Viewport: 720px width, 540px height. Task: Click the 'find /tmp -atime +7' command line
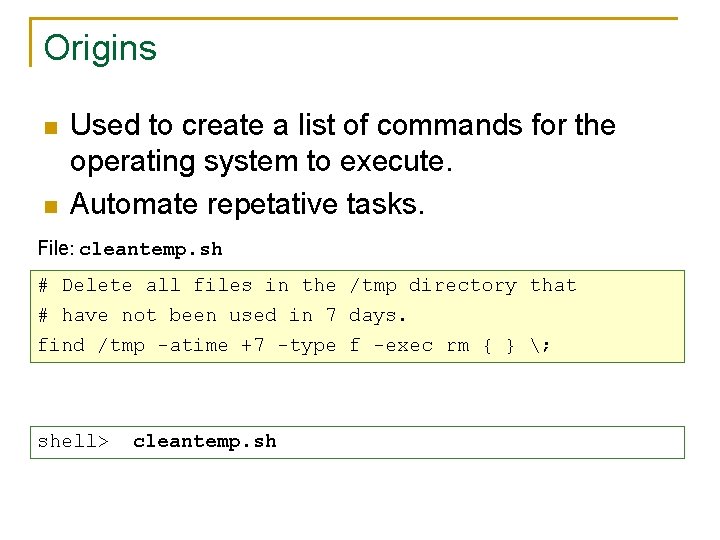tap(294, 345)
